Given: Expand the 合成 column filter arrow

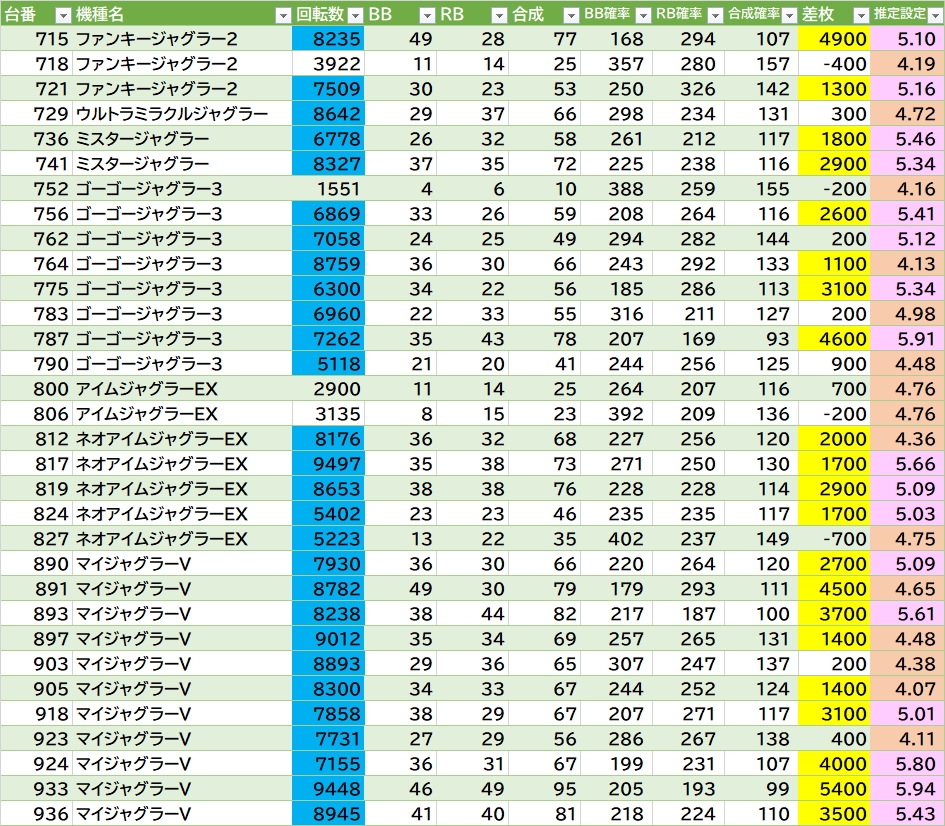Looking at the screenshot, I should 571,15.
